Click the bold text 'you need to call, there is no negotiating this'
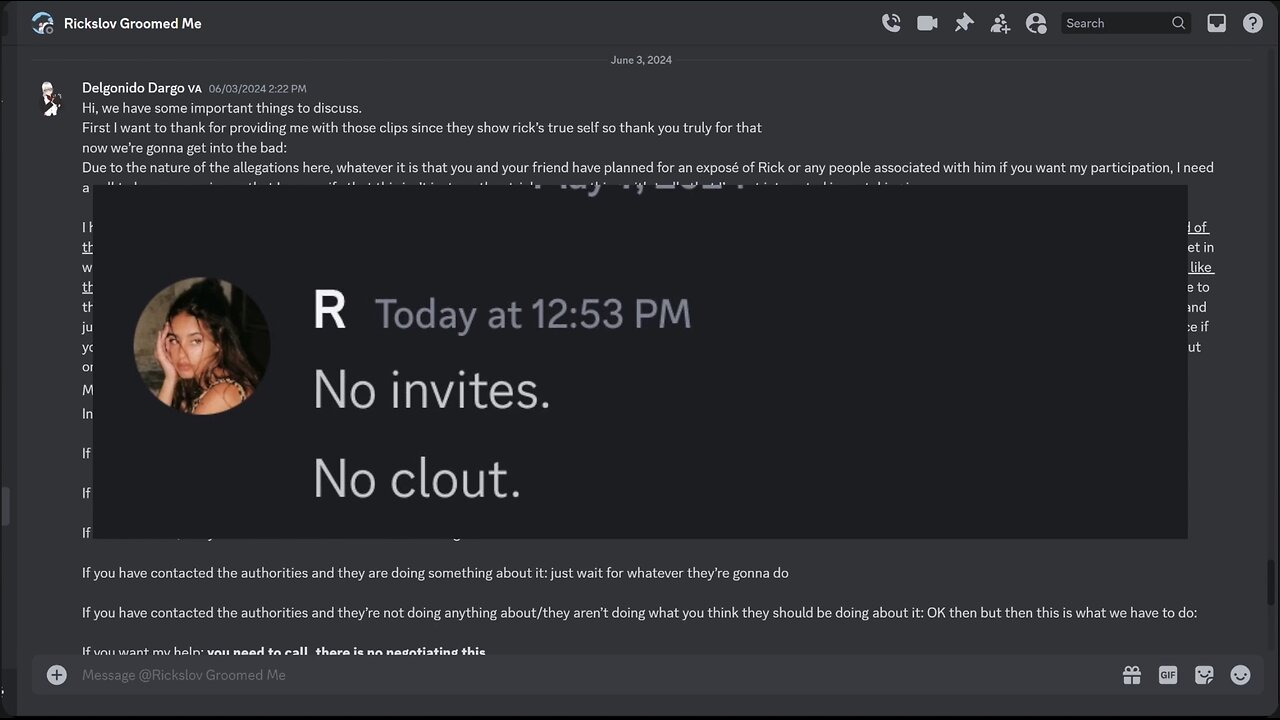This screenshot has width=1280, height=720. pos(346,652)
